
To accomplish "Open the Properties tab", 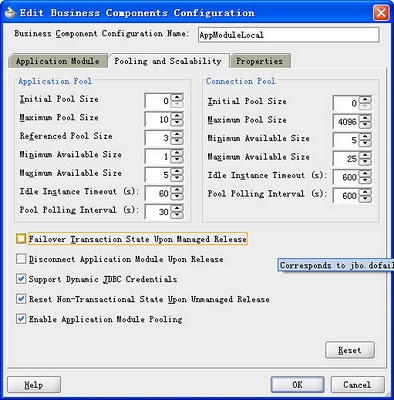I will [260, 61].
